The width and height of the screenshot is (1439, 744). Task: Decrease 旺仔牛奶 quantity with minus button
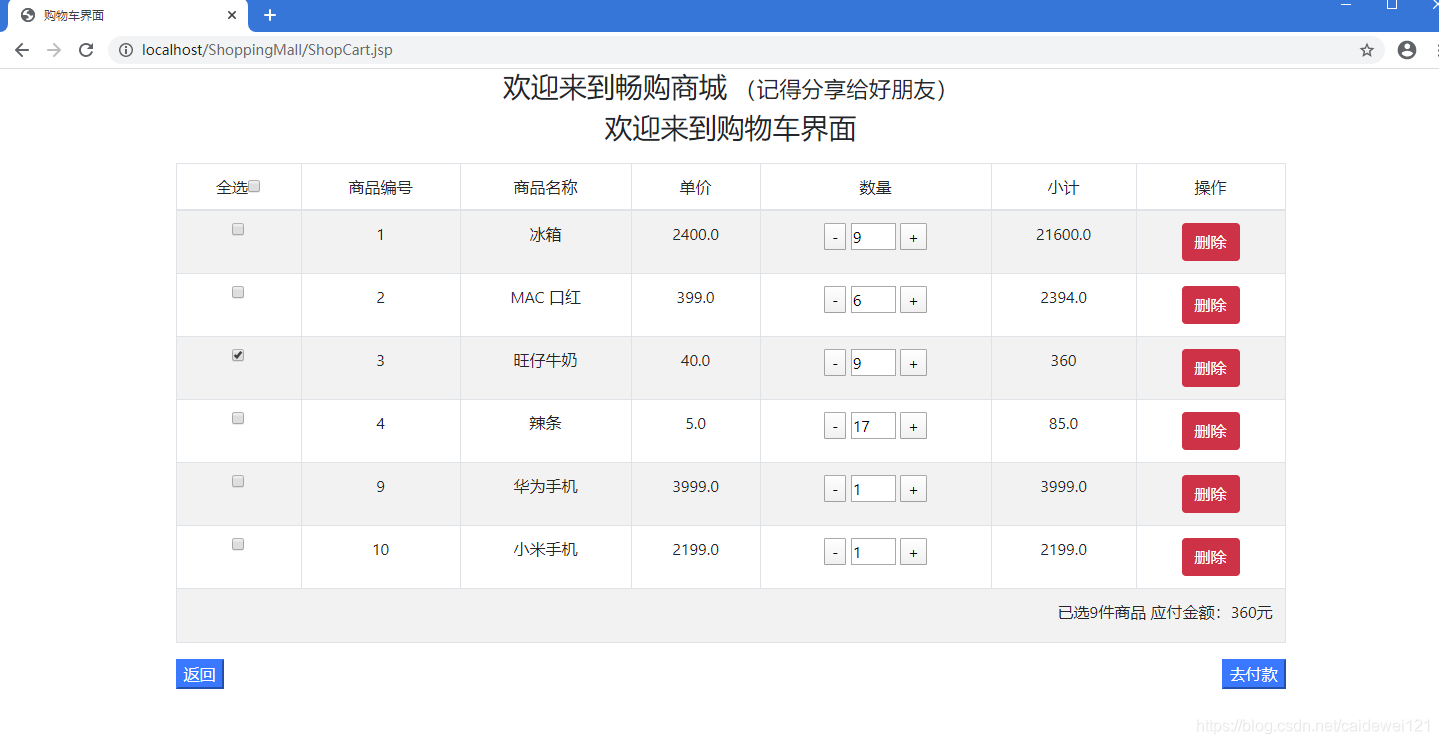(x=835, y=363)
